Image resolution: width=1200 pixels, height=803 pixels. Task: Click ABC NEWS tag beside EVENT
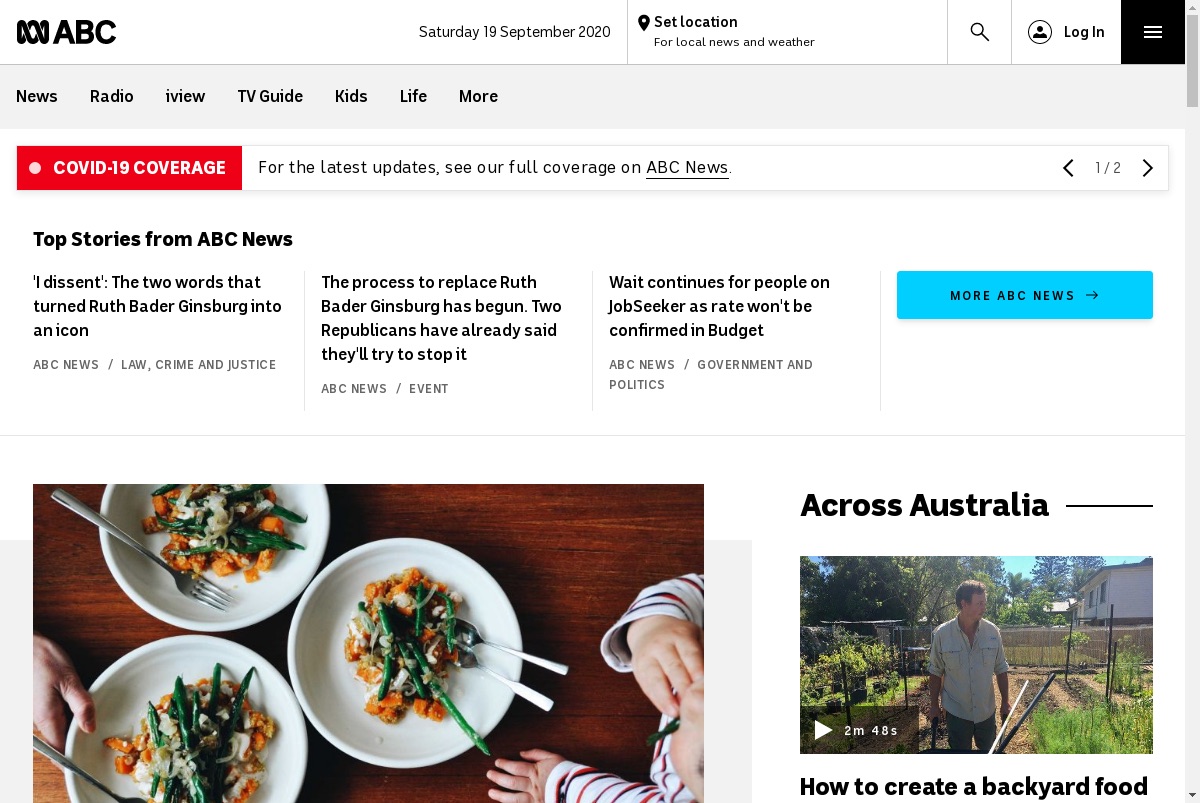click(354, 389)
